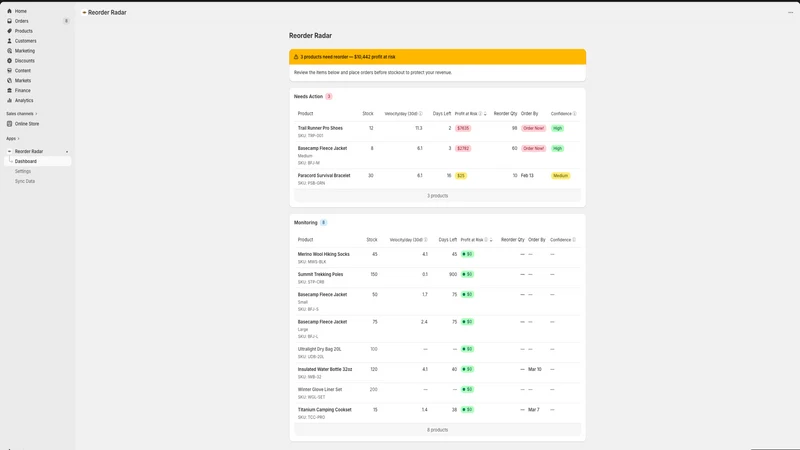
Task: Click the Online Store icon
Action: [x=9, y=123]
